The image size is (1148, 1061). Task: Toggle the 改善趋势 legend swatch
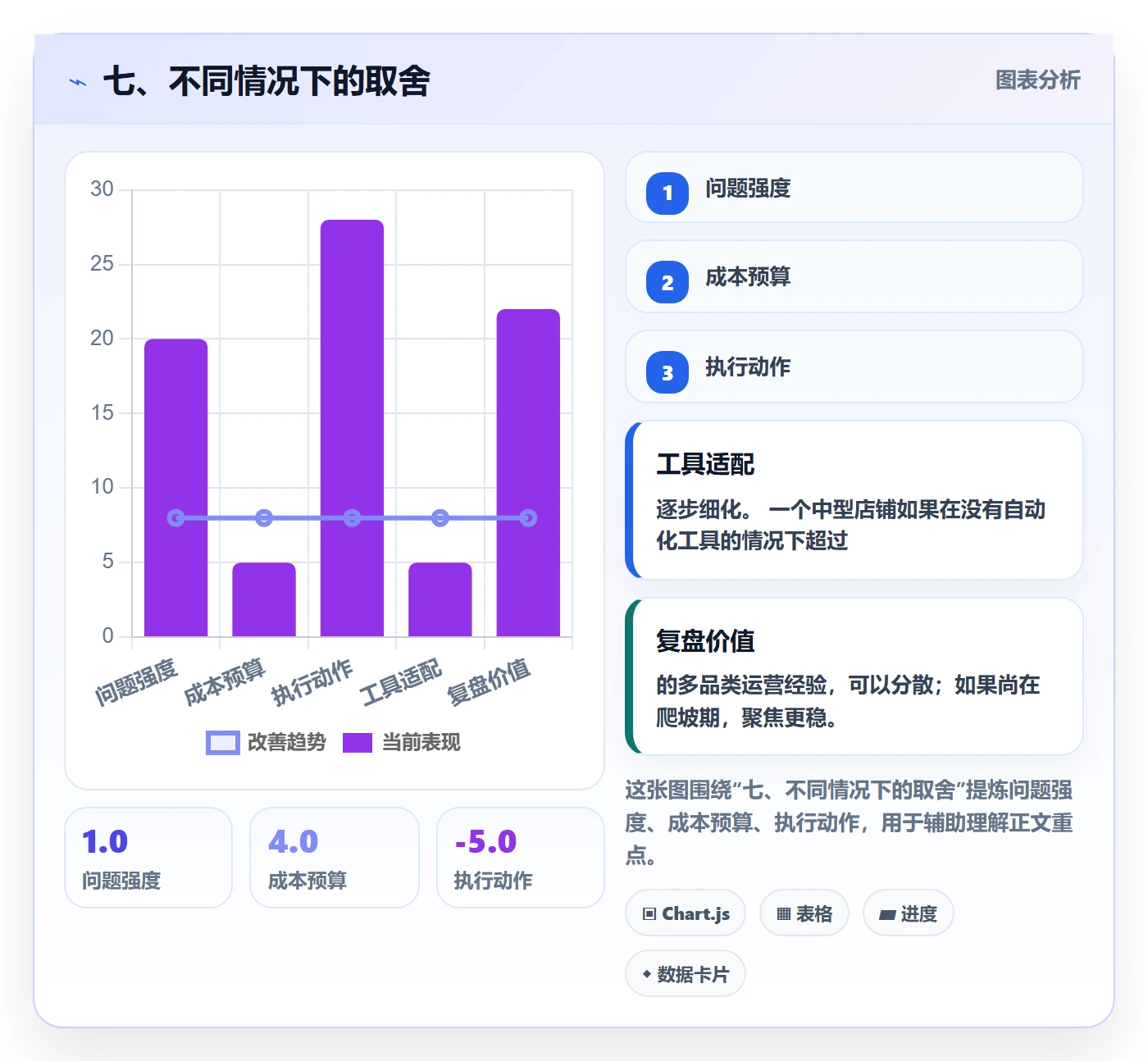(222, 743)
